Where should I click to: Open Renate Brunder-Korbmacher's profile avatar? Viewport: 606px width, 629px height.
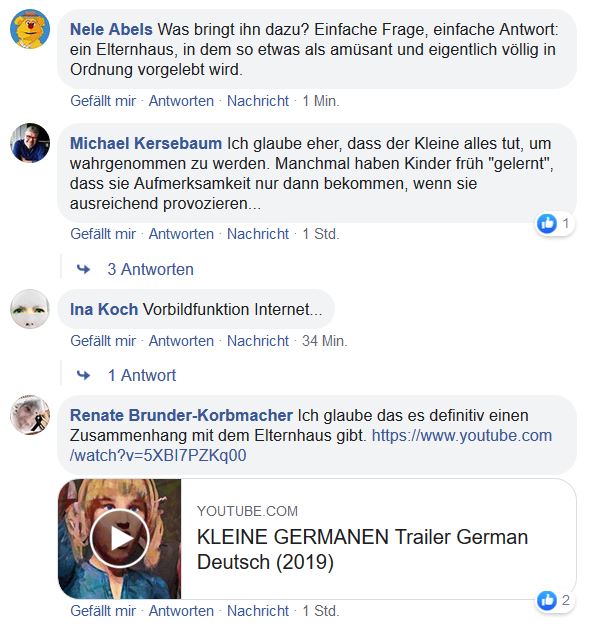(x=30, y=415)
